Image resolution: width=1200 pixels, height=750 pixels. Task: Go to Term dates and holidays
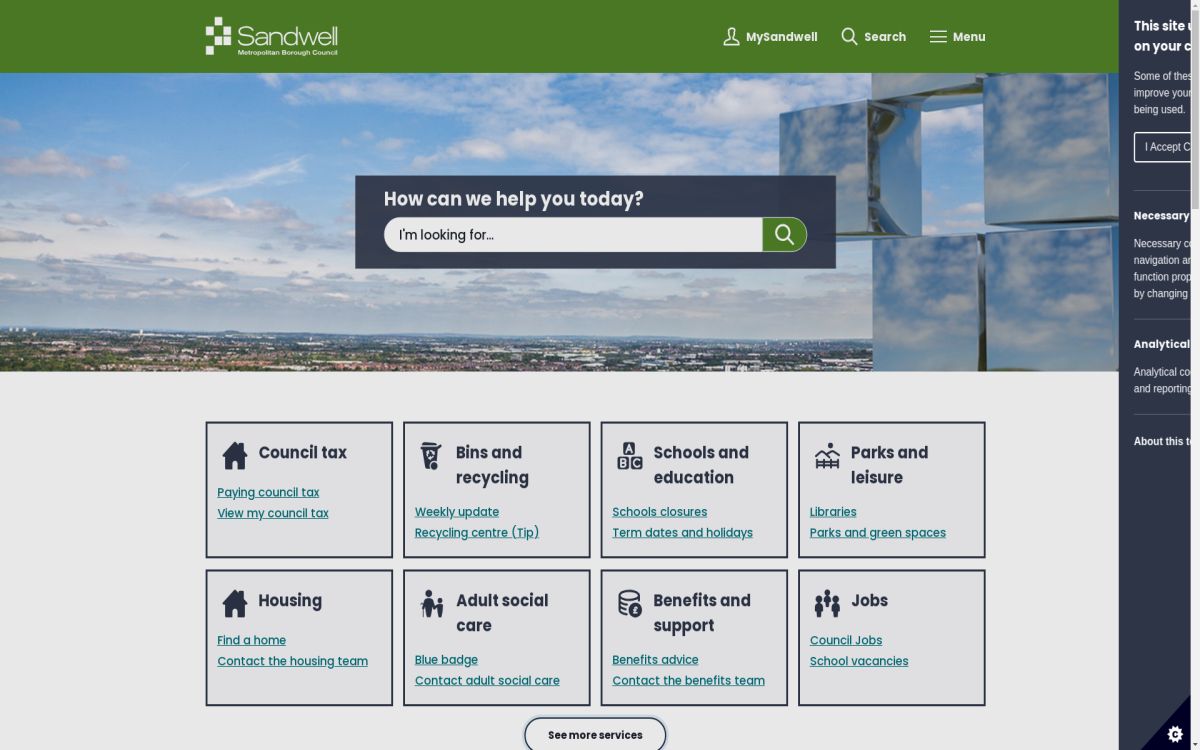point(682,533)
